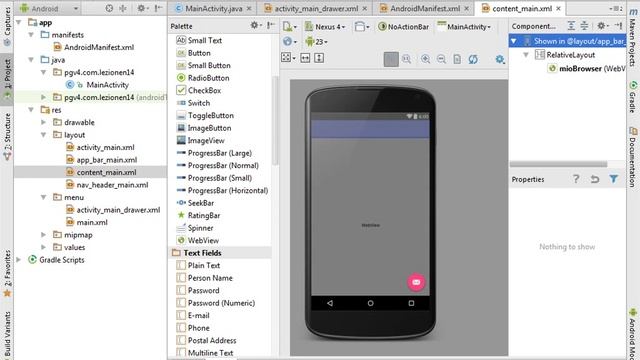
Task: Open the project pane settings gear
Action: pyautogui.click(x=142, y=8)
